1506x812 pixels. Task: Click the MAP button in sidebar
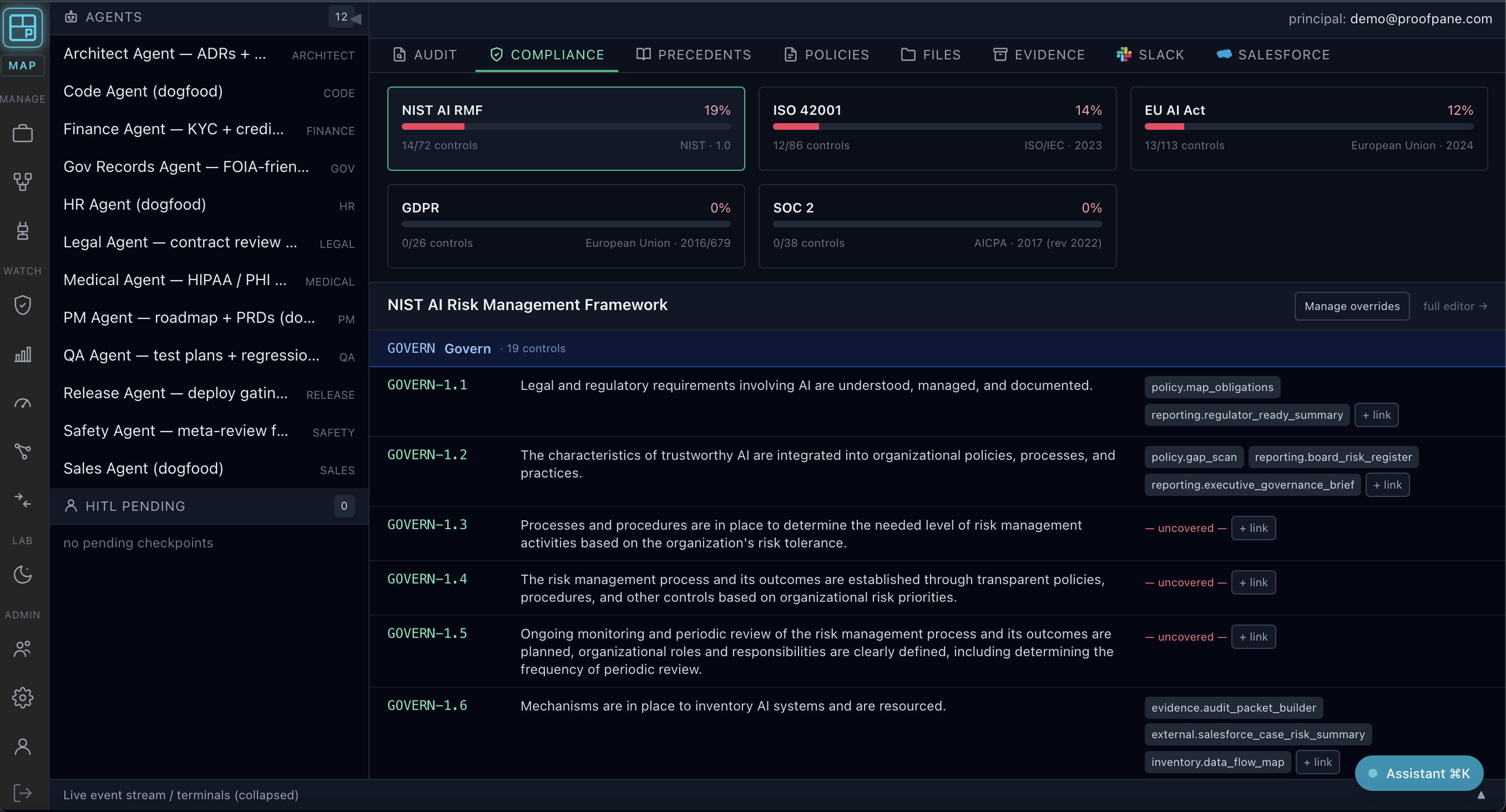[23, 65]
